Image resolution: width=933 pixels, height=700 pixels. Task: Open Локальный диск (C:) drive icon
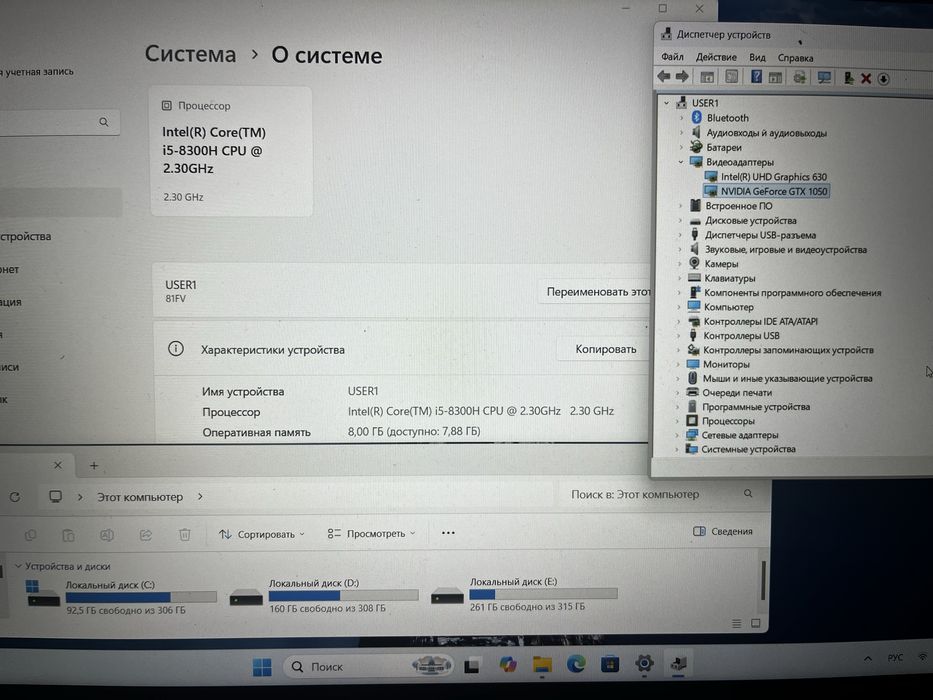[42, 594]
